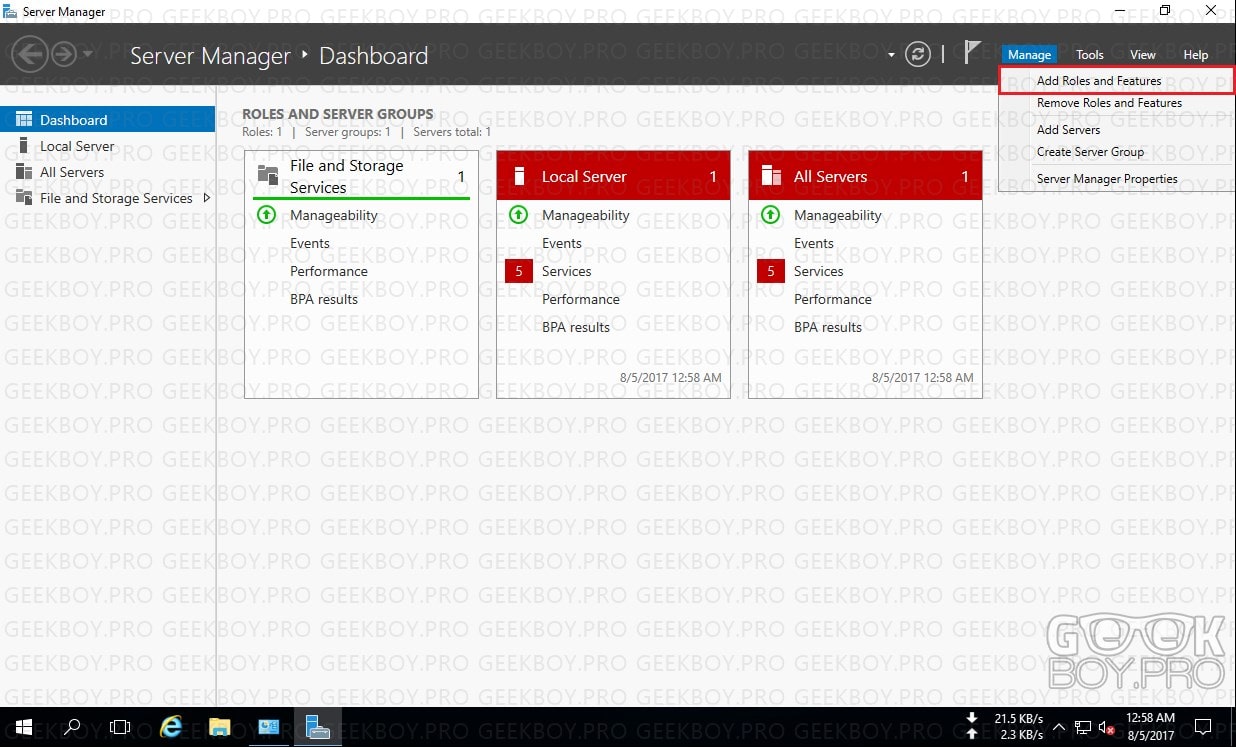
Task: Click the red Services count badge in Local Server
Action: (518, 271)
